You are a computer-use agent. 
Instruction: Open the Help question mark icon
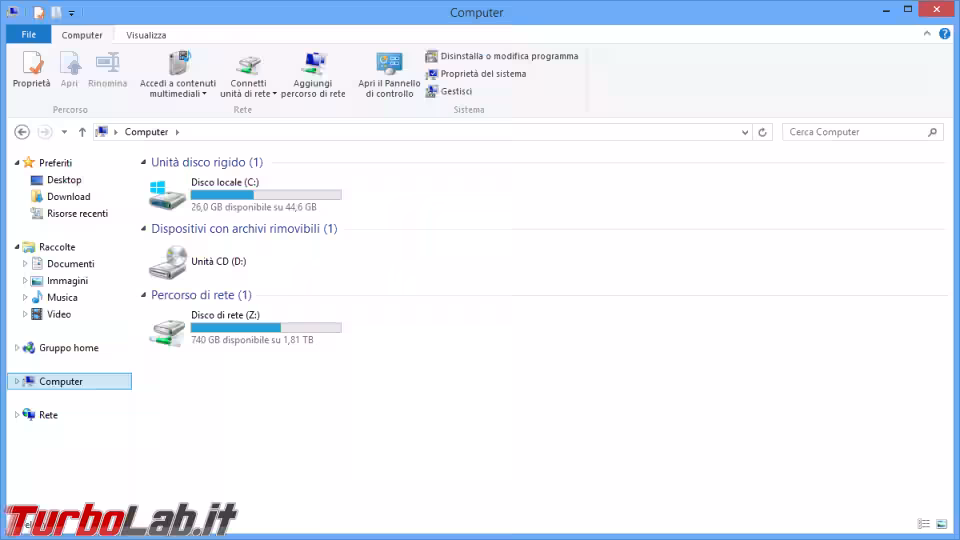(945, 34)
